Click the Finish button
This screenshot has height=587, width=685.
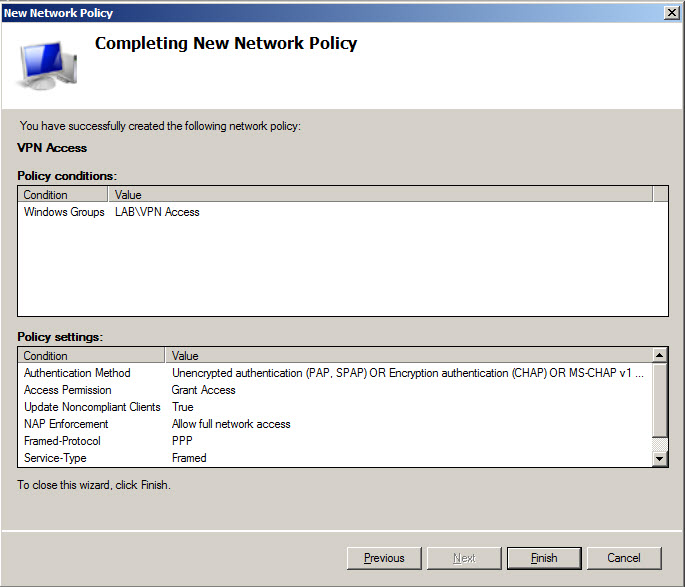[544, 558]
